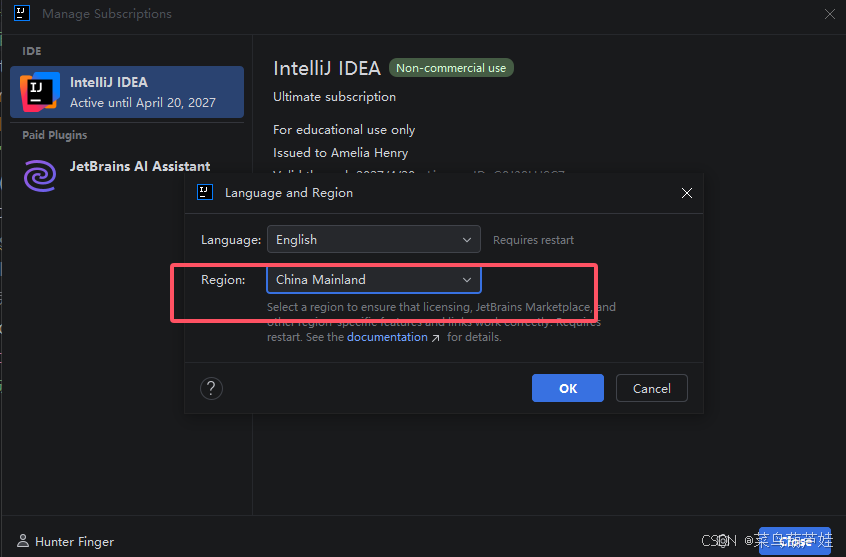The width and height of the screenshot is (846, 557).
Task: Click the 'Requires restart' note
Action: click(x=533, y=240)
